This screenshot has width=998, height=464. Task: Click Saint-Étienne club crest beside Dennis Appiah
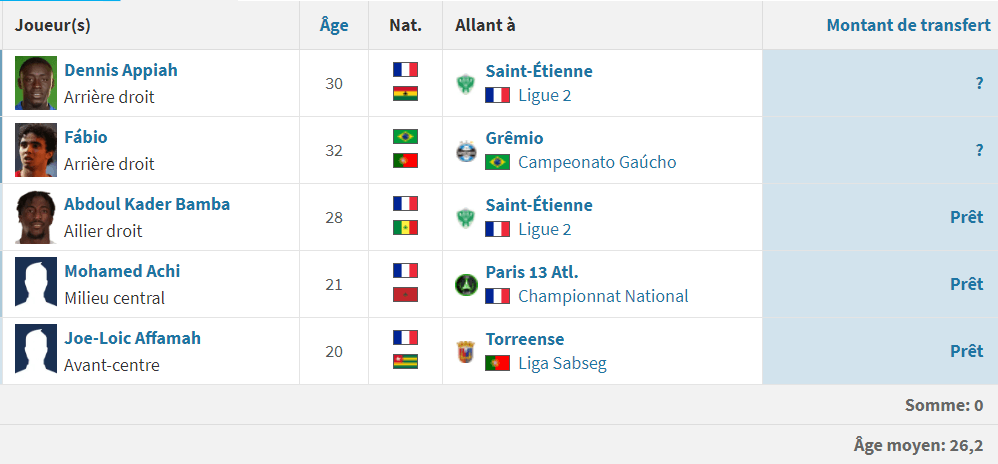click(465, 83)
